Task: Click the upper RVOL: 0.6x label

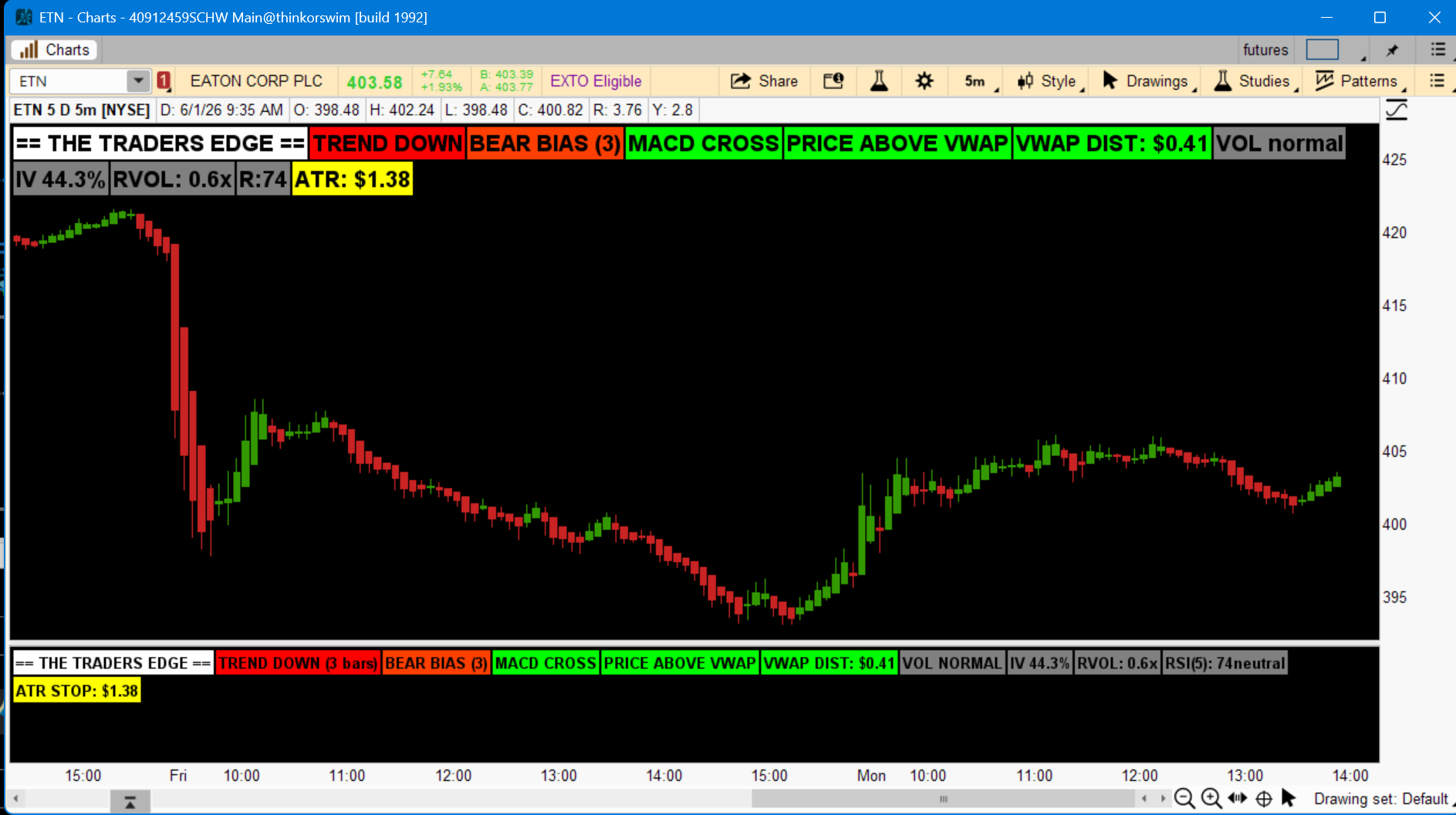Action: pos(172,179)
